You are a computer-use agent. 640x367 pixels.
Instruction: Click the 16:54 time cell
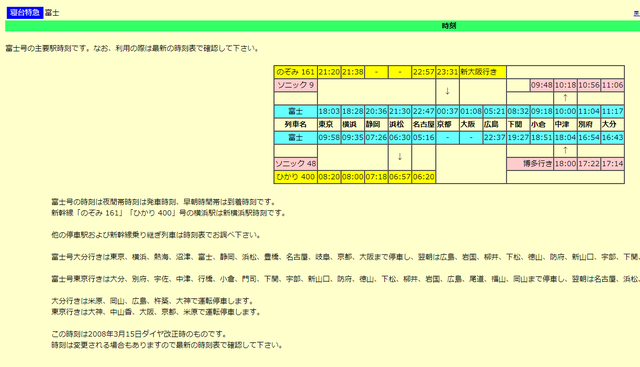(589, 138)
